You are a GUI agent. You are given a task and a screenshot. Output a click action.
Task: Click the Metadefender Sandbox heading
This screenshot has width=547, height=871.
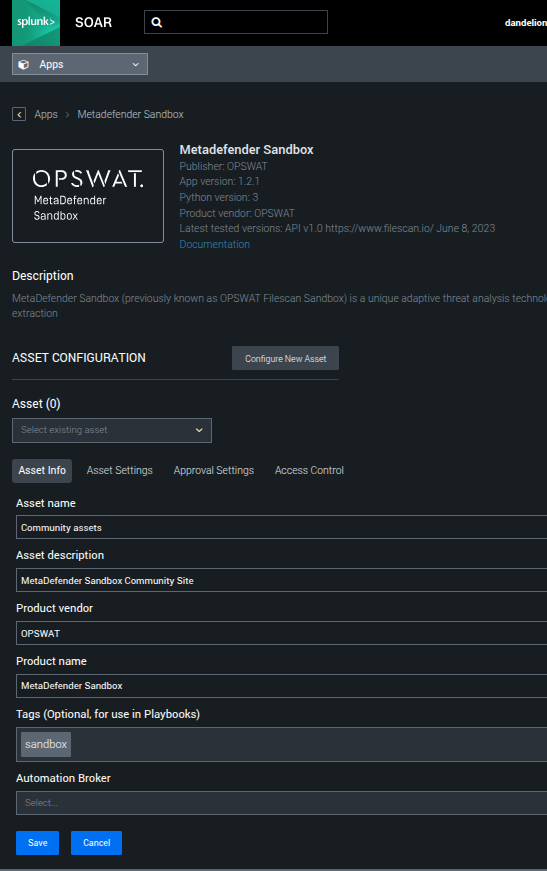click(x=247, y=149)
